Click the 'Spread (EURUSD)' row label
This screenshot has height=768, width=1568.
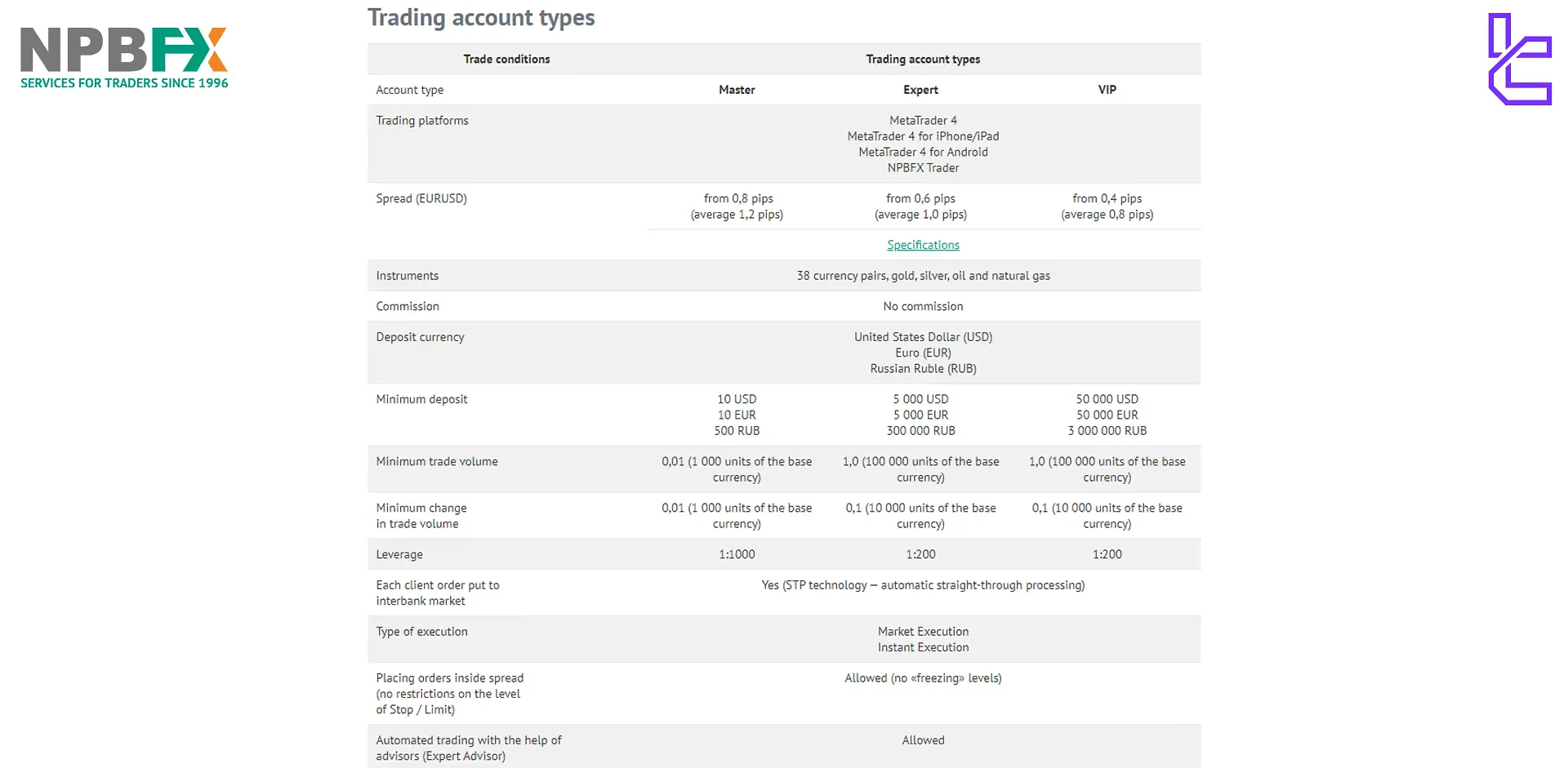[421, 198]
